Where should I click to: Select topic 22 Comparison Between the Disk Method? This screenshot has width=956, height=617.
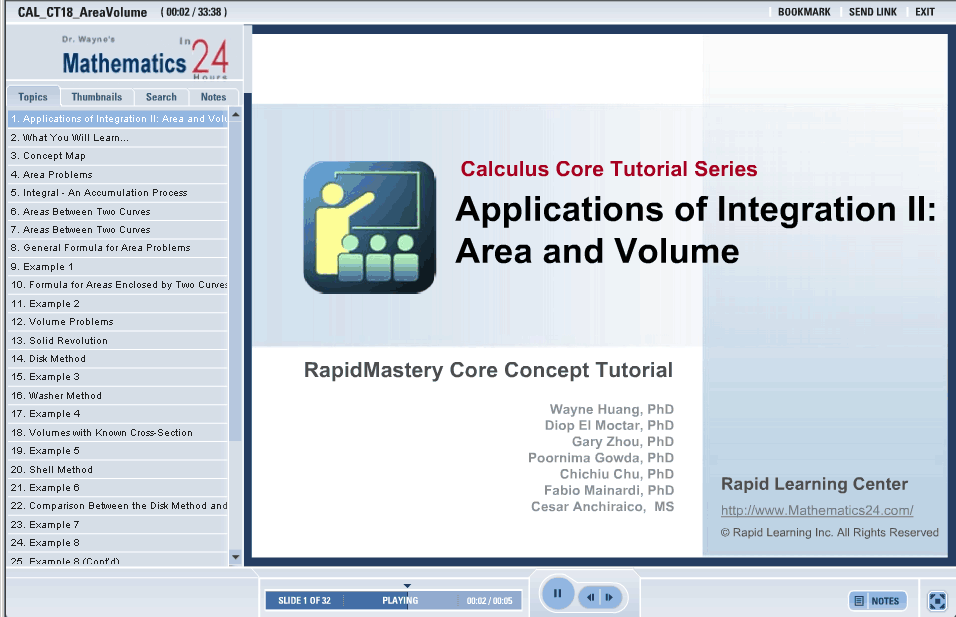pos(118,506)
